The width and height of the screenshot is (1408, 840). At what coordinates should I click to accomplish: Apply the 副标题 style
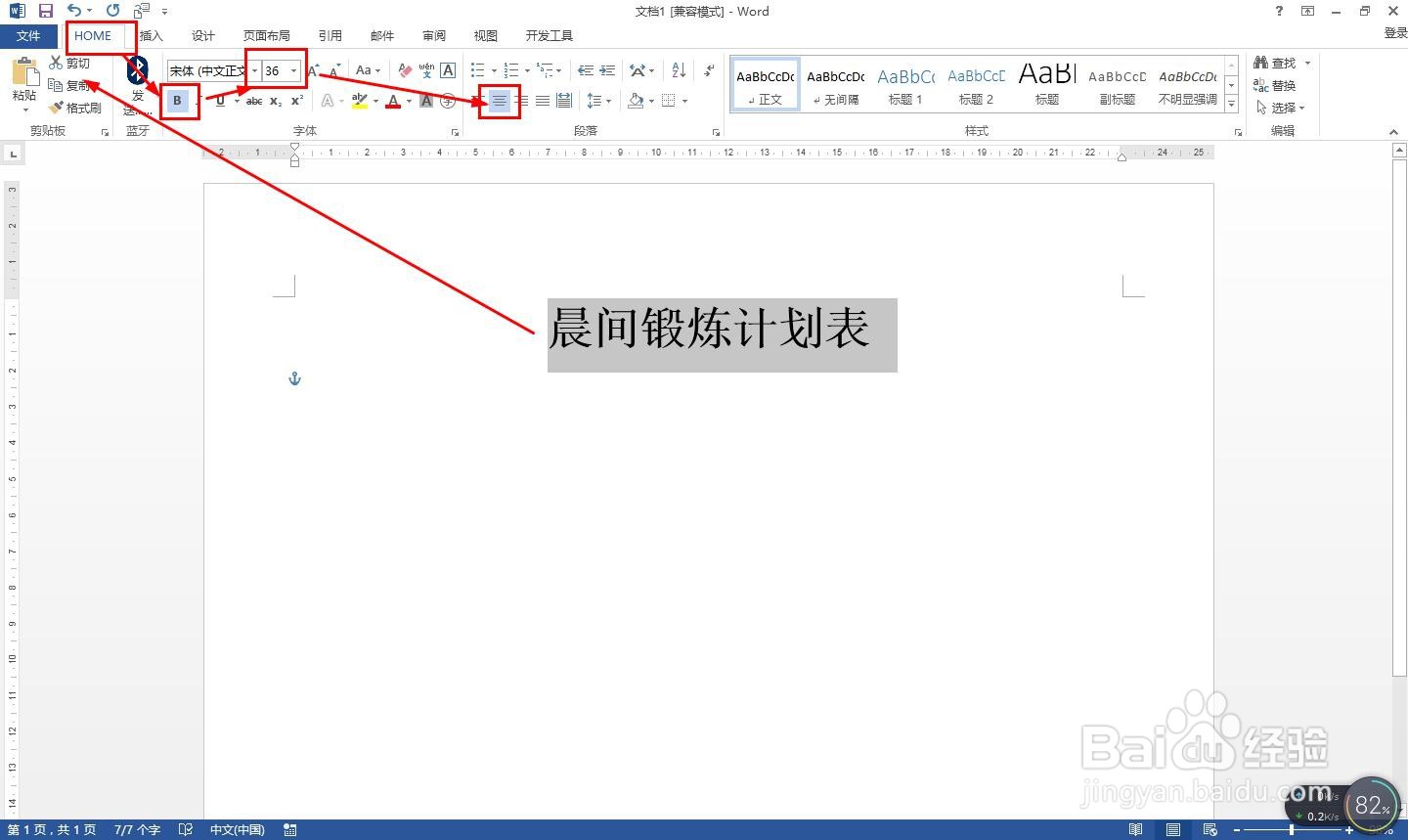(x=1117, y=85)
